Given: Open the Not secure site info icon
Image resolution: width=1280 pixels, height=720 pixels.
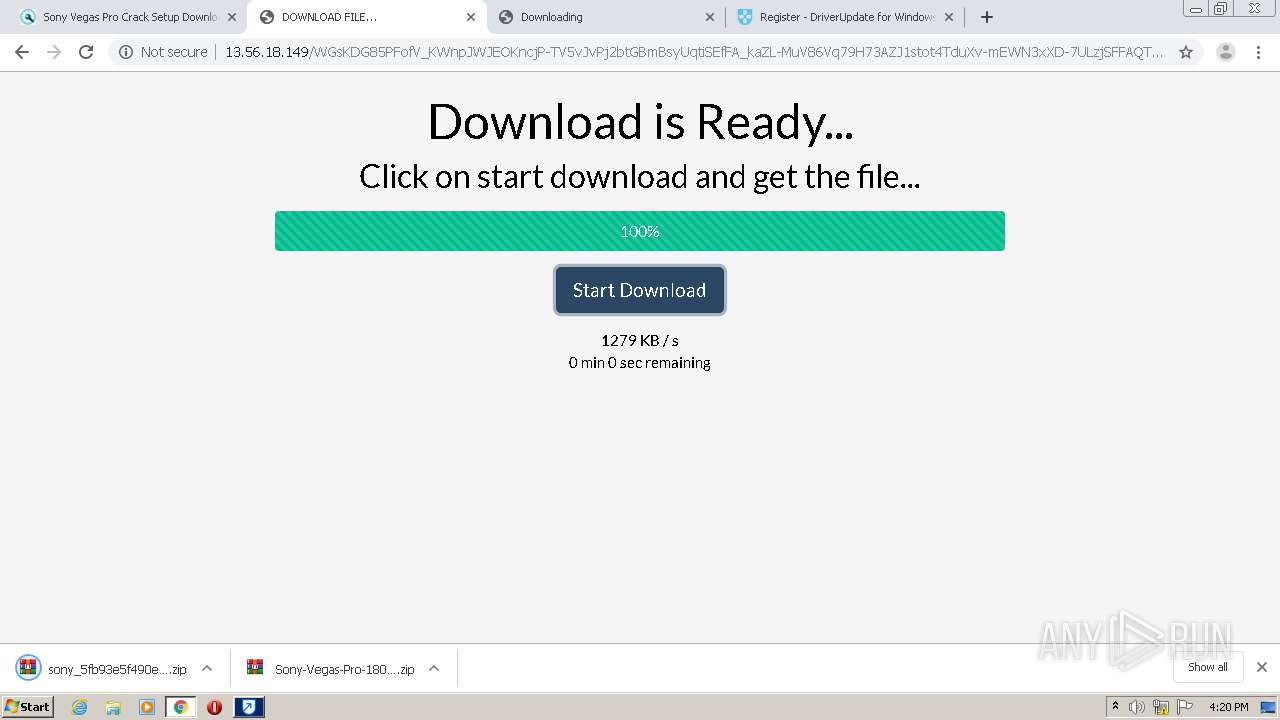Looking at the screenshot, I should click(126, 52).
